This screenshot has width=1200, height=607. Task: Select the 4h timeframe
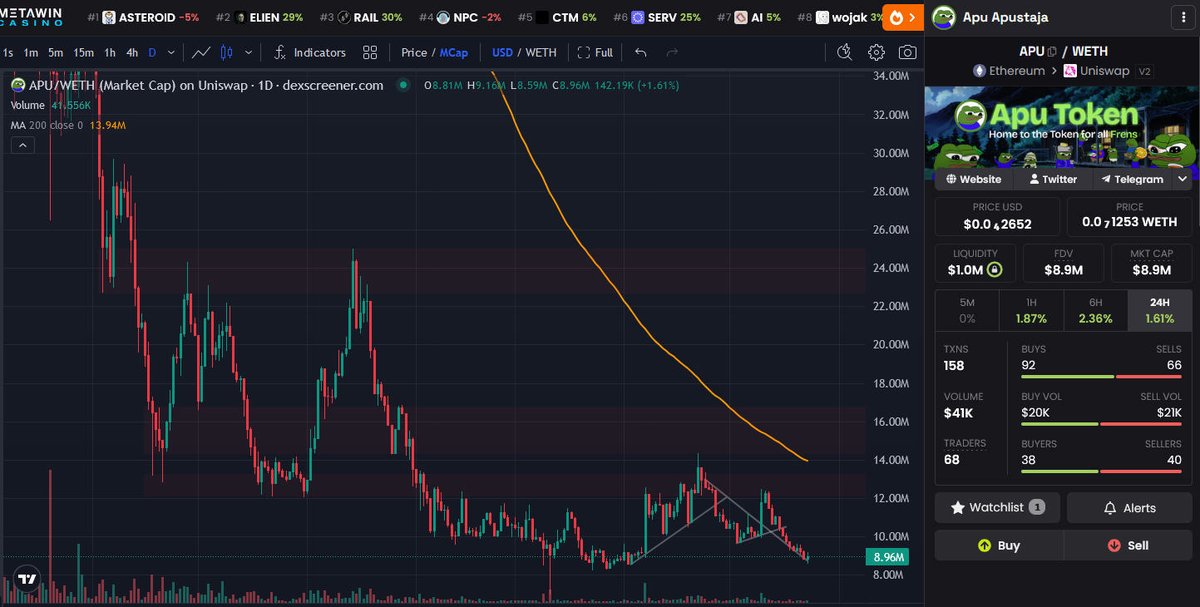click(x=132, y=52)
